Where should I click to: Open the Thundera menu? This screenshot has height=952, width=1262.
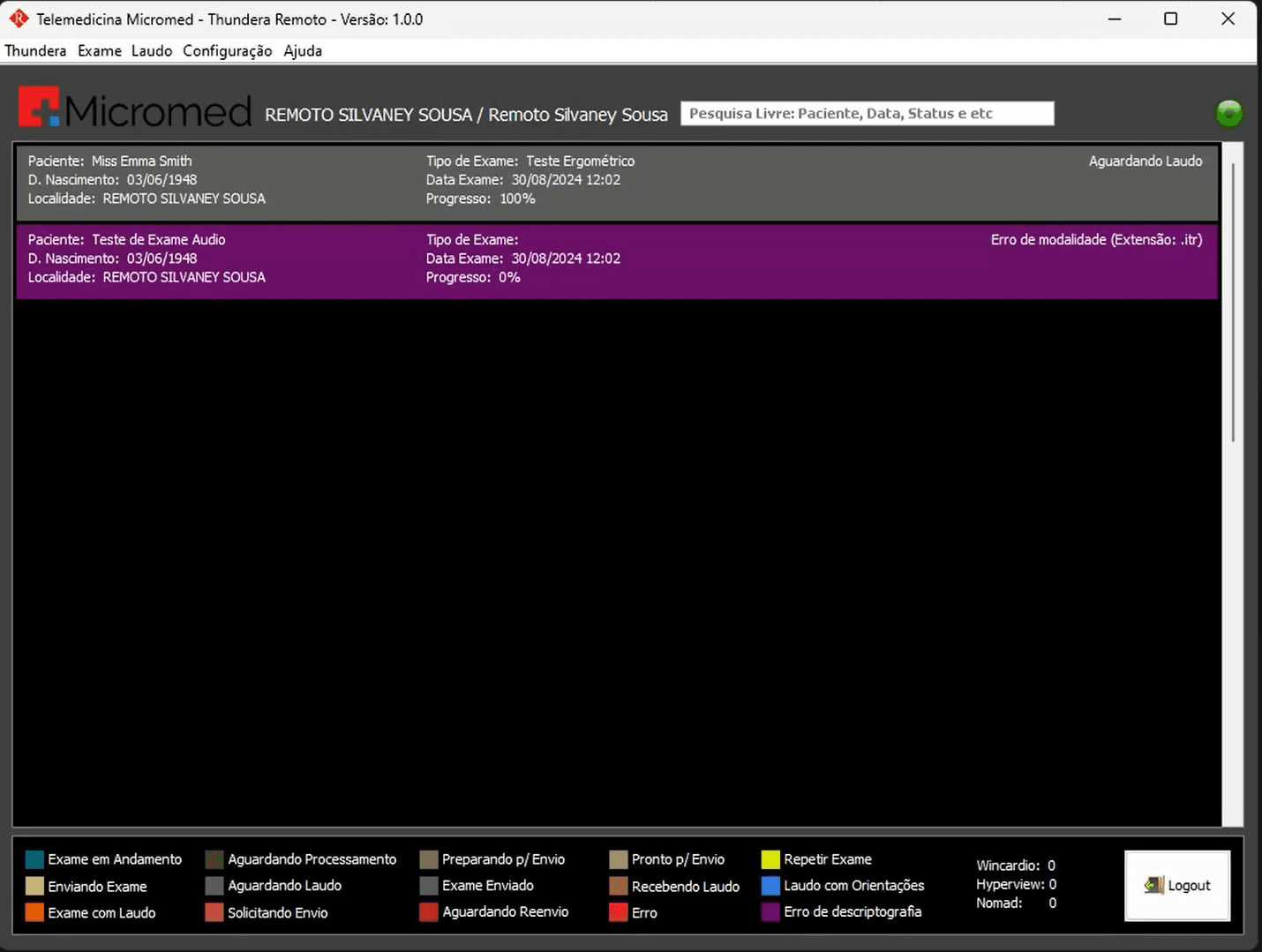pos(35,51)
